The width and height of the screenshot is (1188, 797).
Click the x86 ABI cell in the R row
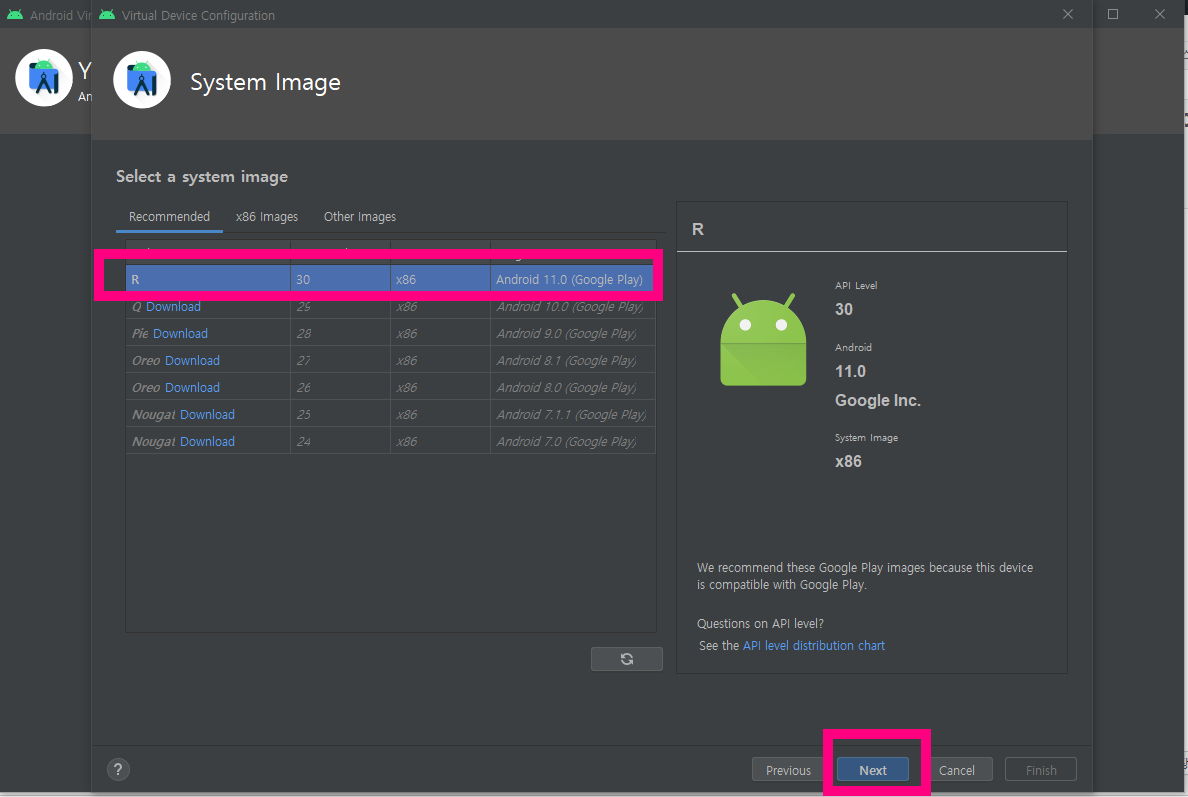[x=440, y=280]
